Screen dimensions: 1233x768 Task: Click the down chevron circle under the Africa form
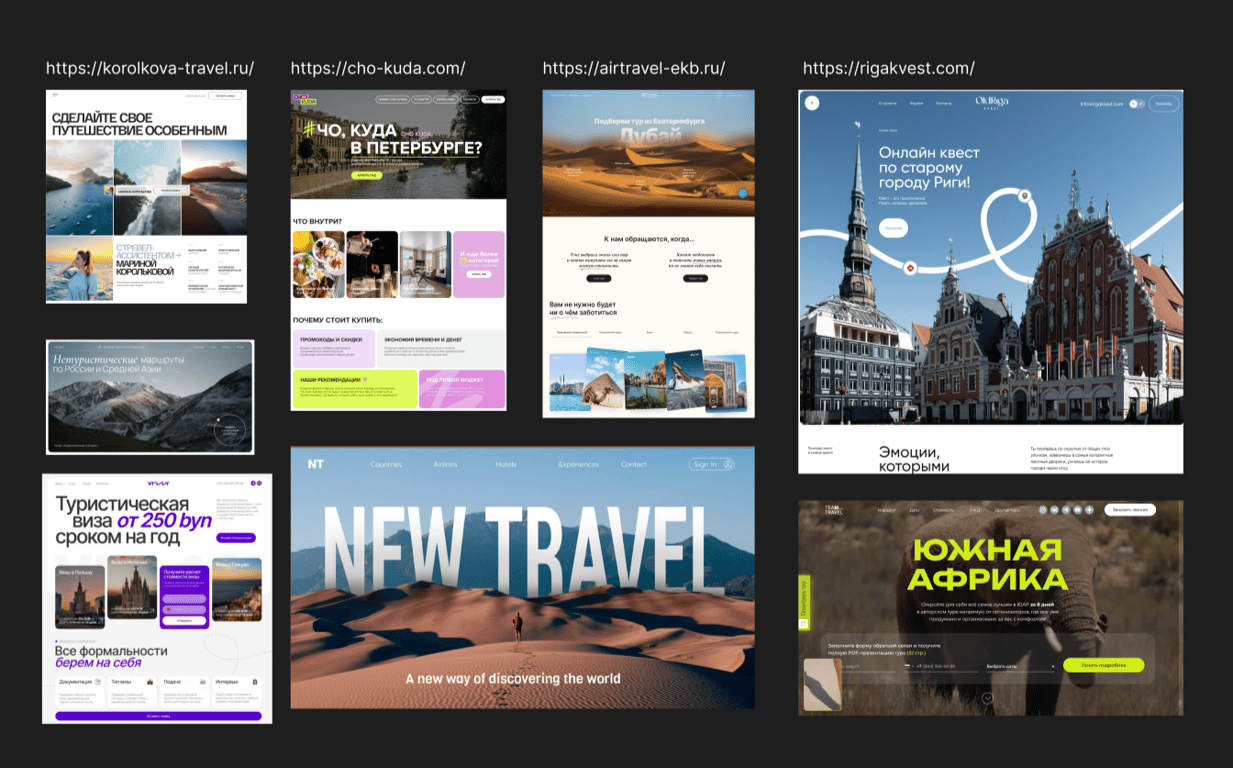pos(987,698)
